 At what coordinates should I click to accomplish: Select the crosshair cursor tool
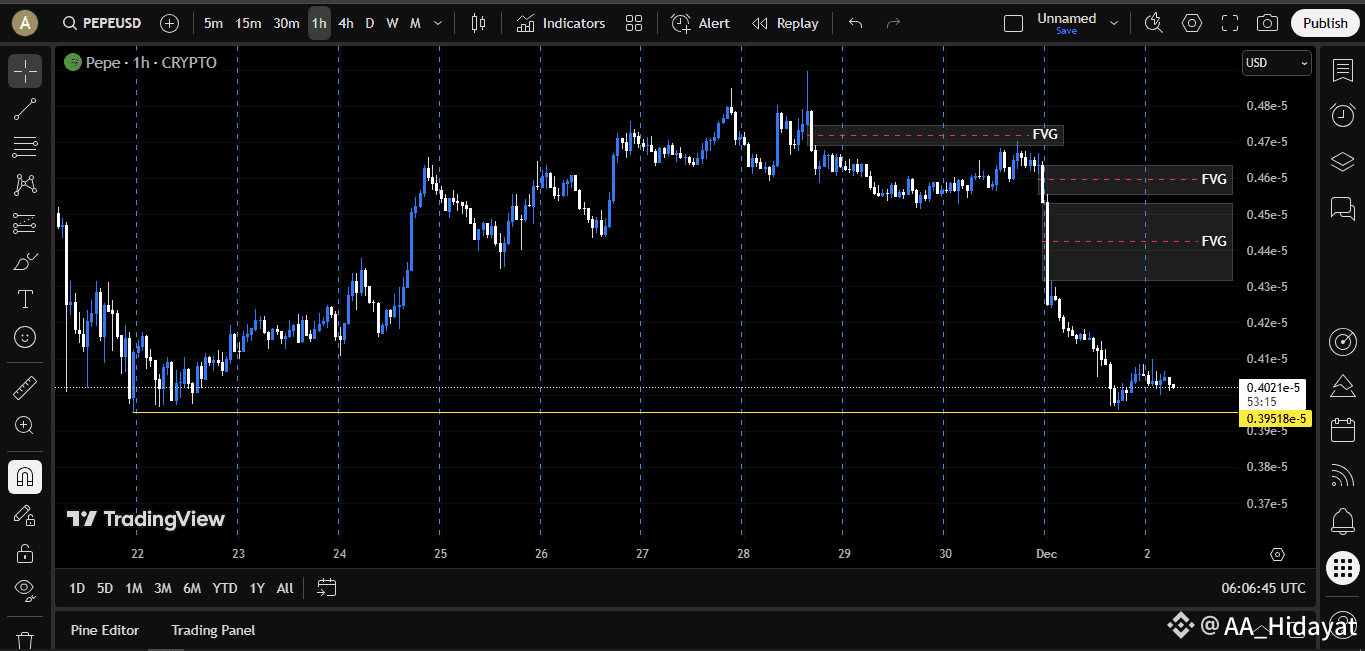25,71
